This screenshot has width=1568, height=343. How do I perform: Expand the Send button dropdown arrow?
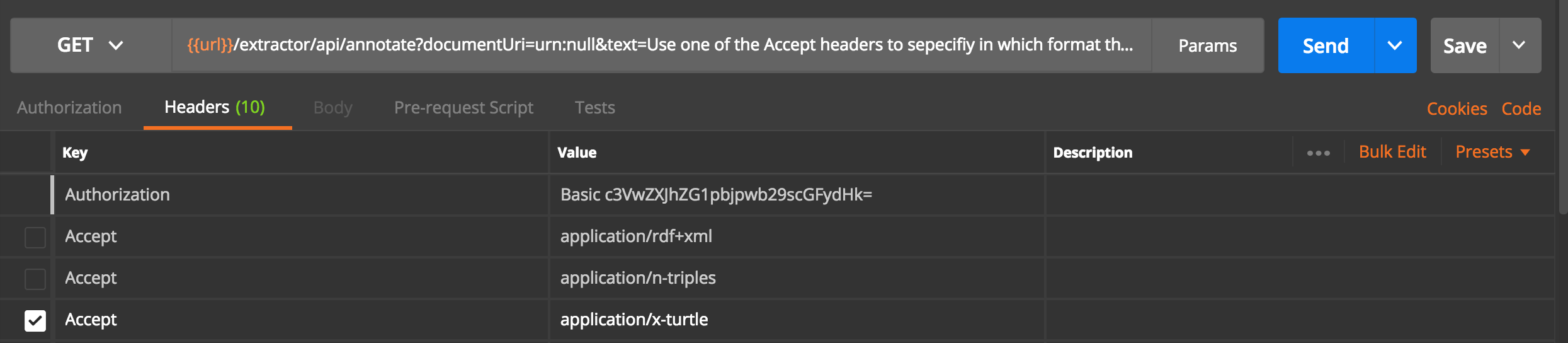[1395, 45]
